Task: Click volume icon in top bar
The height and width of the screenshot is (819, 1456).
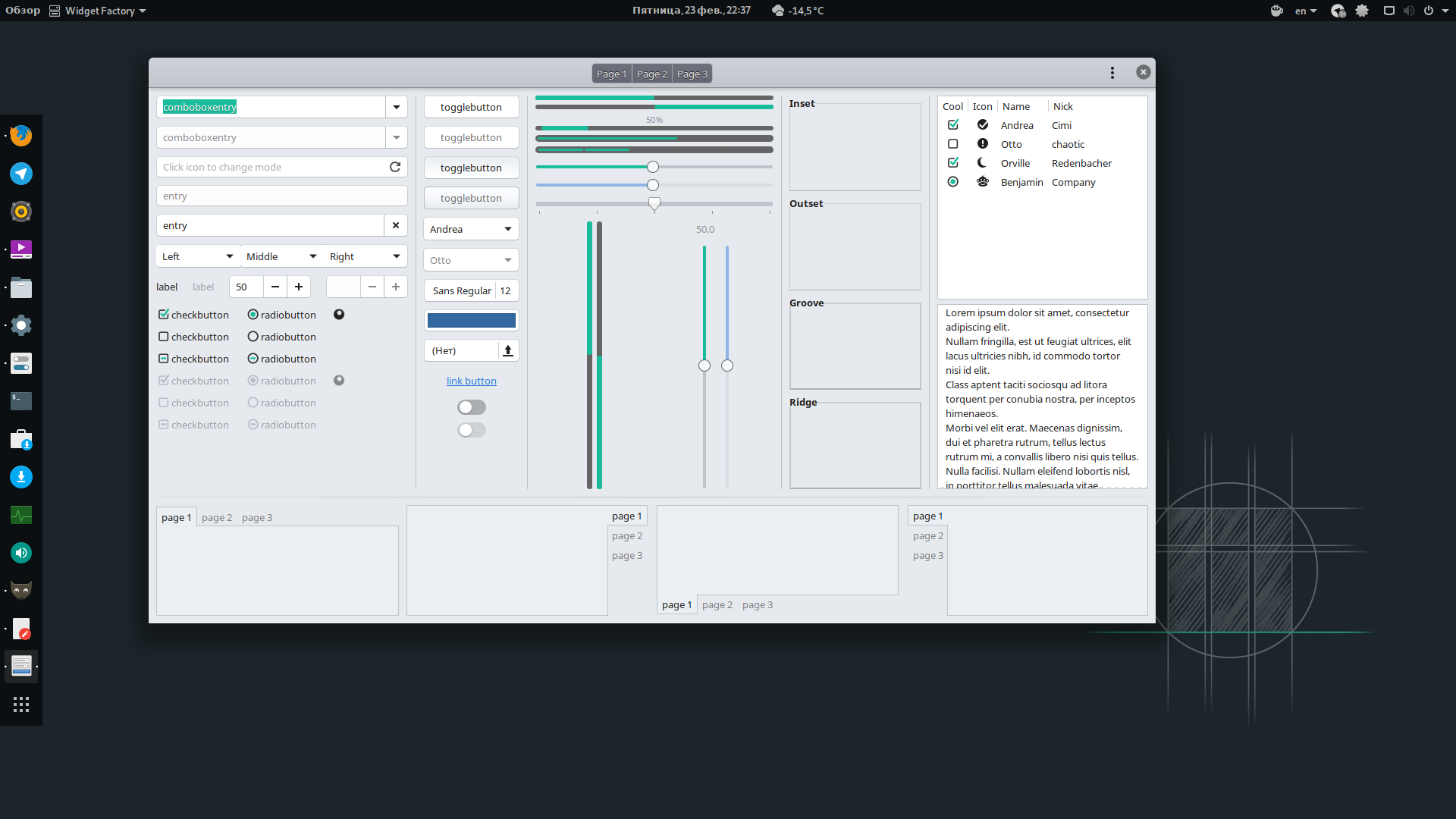Action: (1408, 11)
